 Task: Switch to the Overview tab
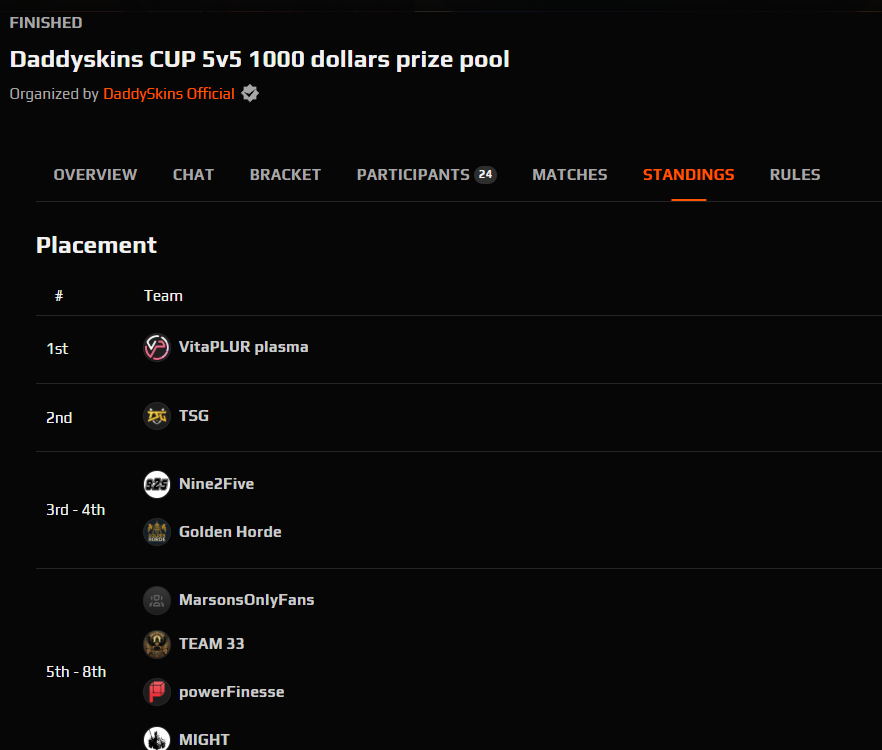(95, 175)
